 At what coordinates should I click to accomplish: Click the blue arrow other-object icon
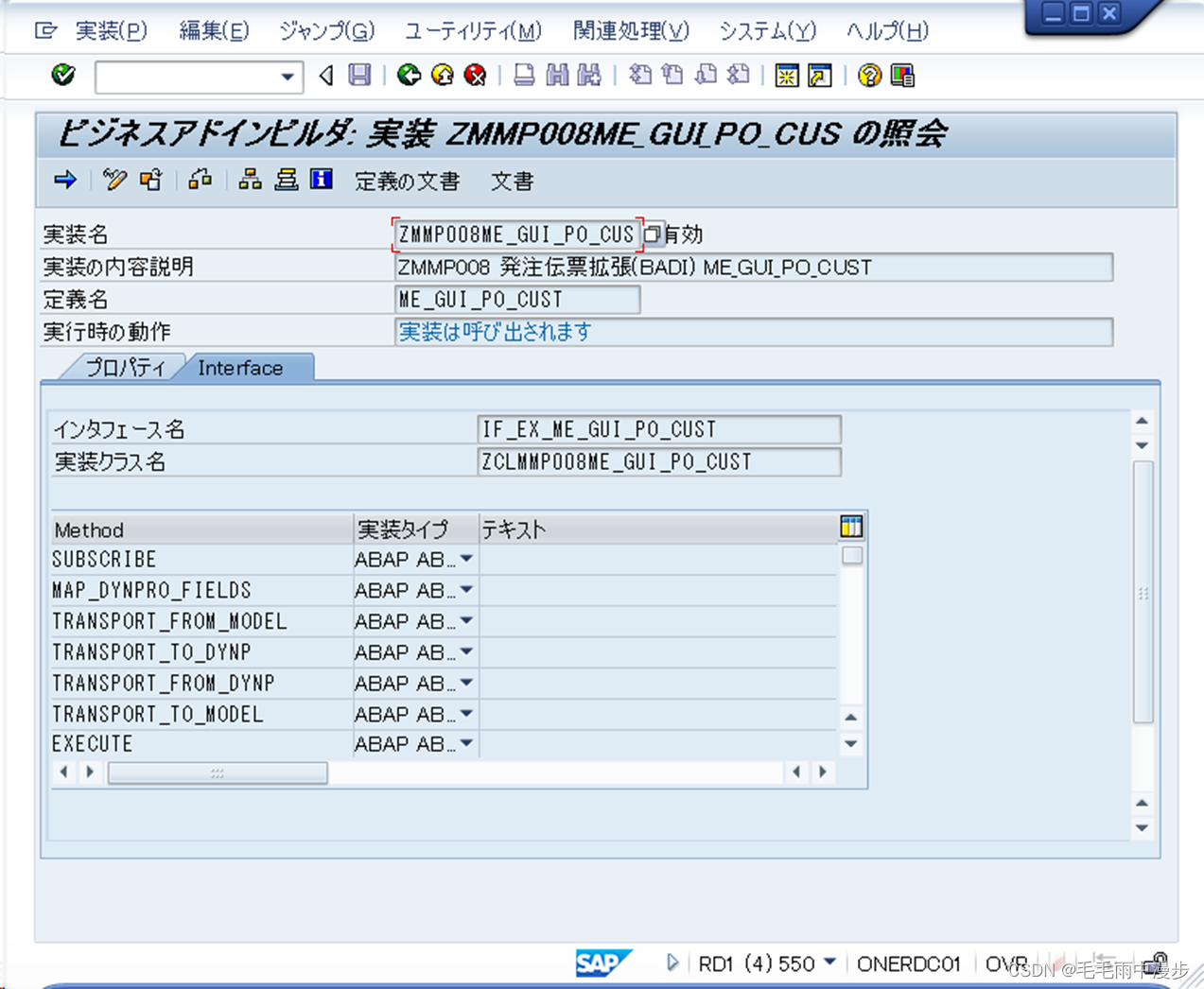pos(65,180)
